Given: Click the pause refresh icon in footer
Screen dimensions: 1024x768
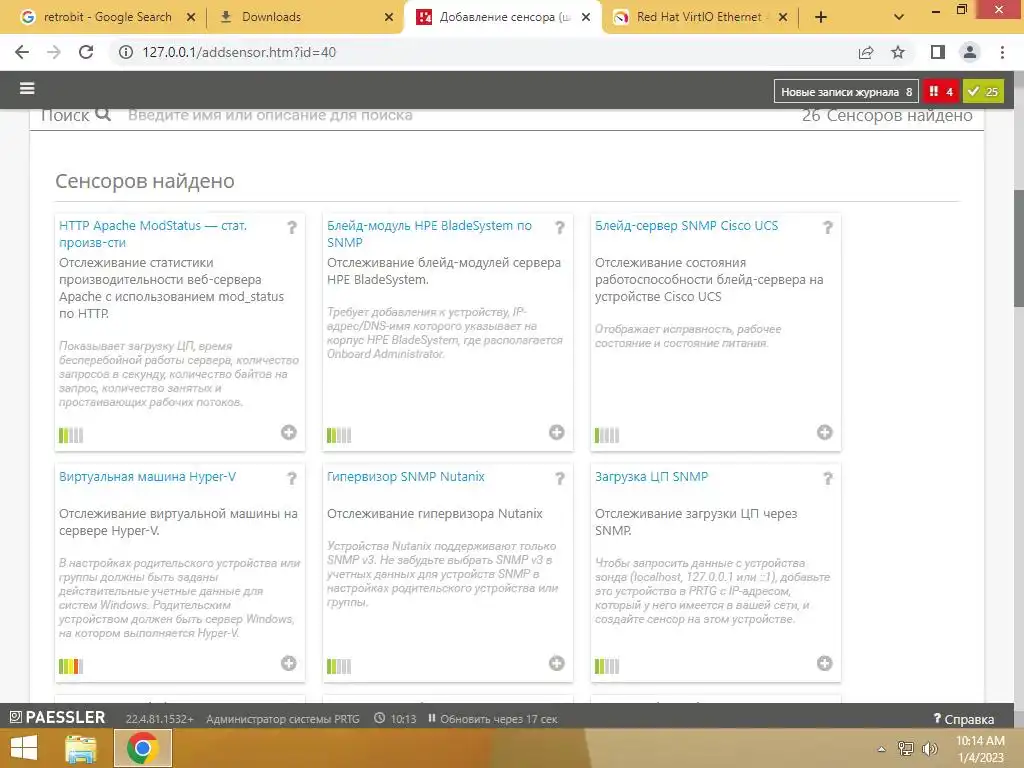Looking at the screenshot, I should [432, 718].
